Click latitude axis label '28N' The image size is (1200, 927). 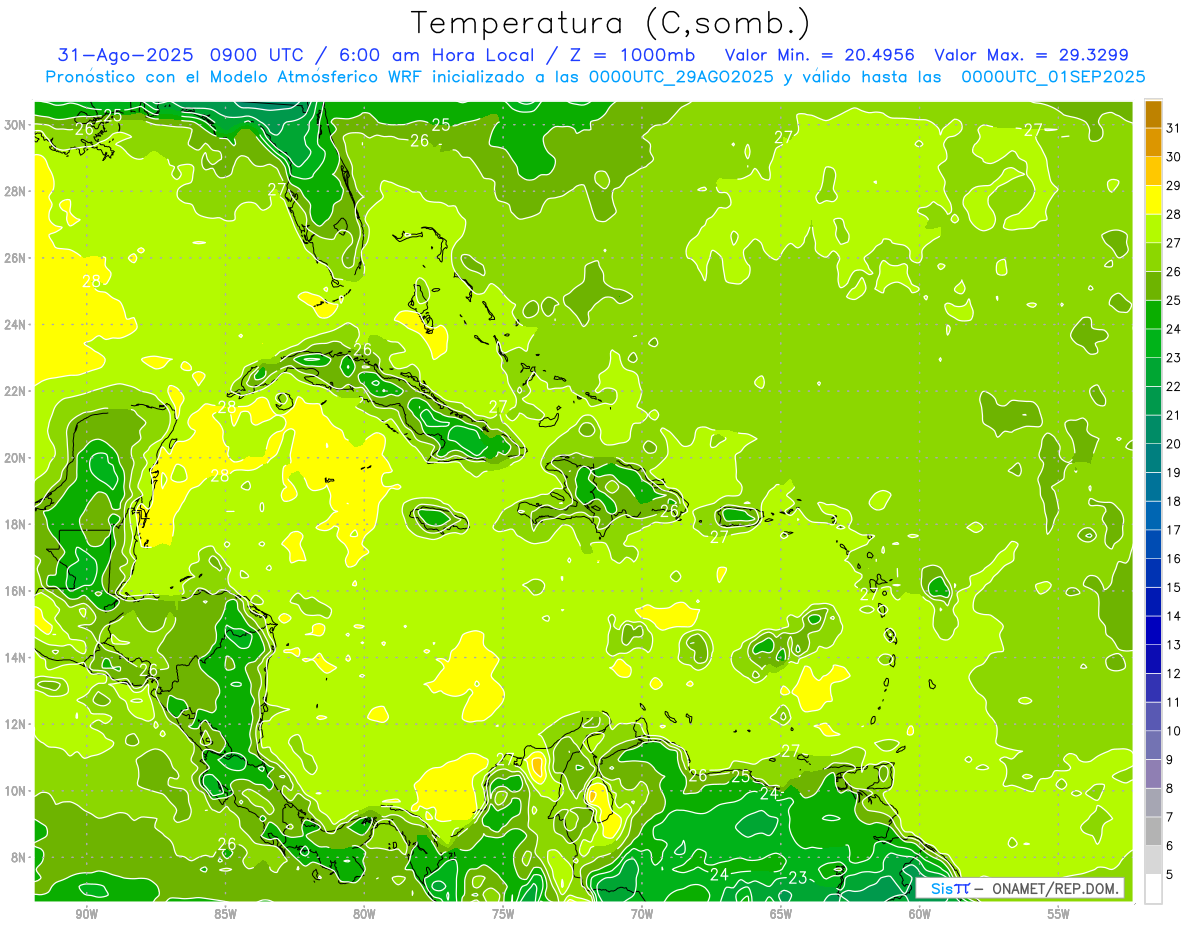(x=15, y=191)
